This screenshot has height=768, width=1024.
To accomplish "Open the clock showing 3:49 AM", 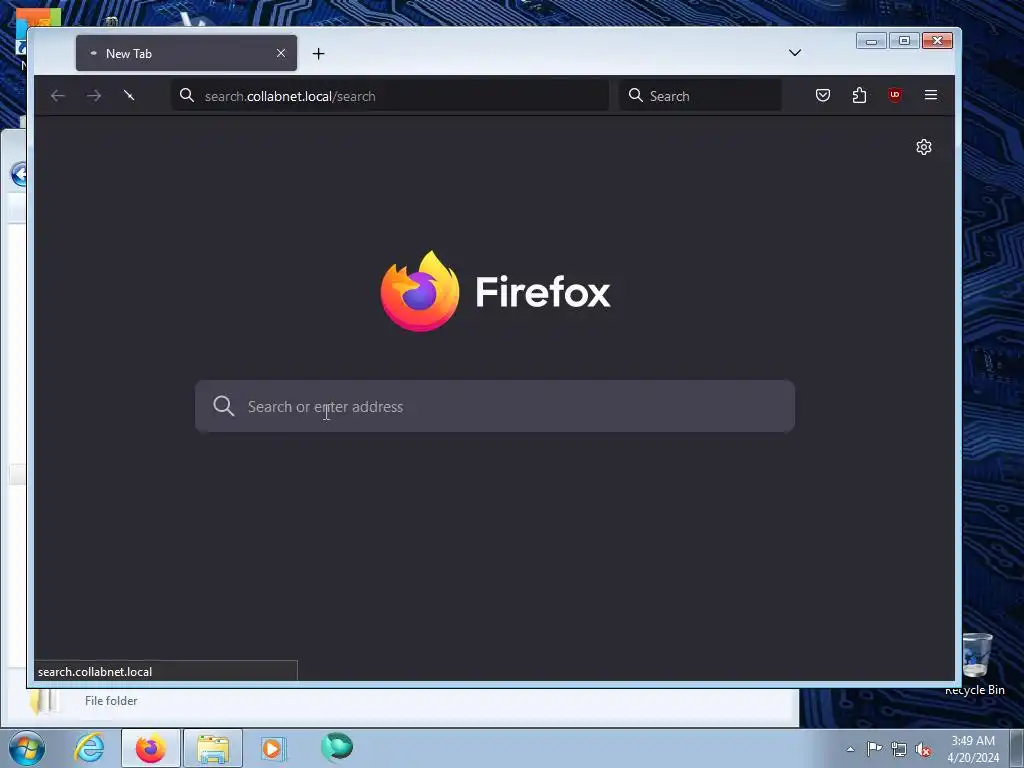I will point(973,749).
